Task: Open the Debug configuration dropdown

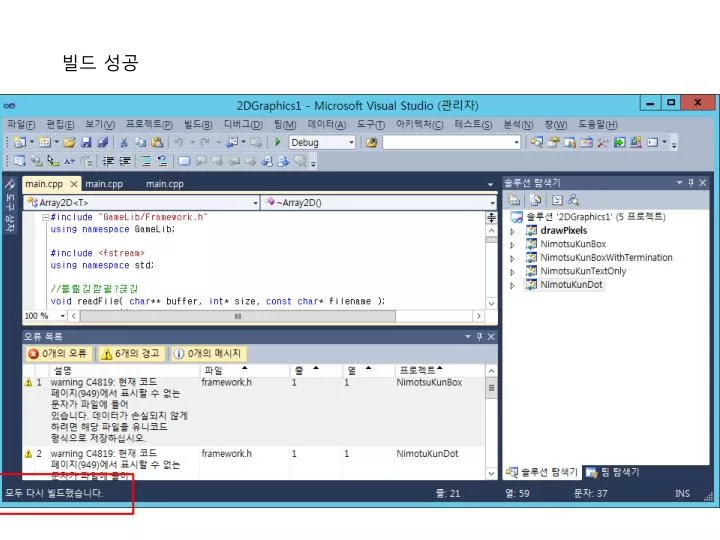Action: point(351,142)
